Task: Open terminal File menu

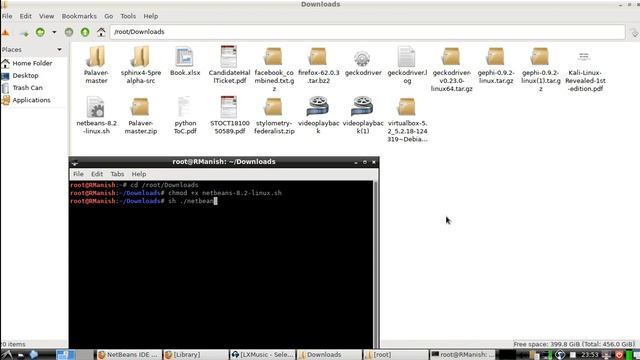Action: click(x=78, y=174)
